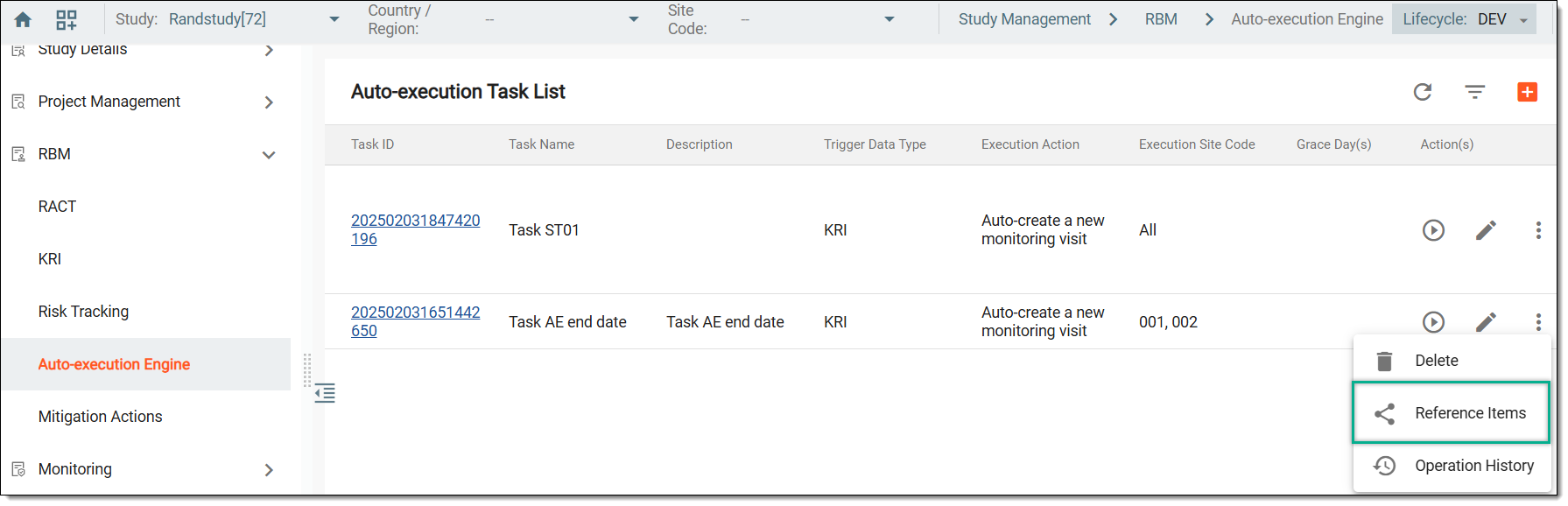
Task: Run Task ST01 with play icon
Action: pyautogui.click(x=1433, y=230)
